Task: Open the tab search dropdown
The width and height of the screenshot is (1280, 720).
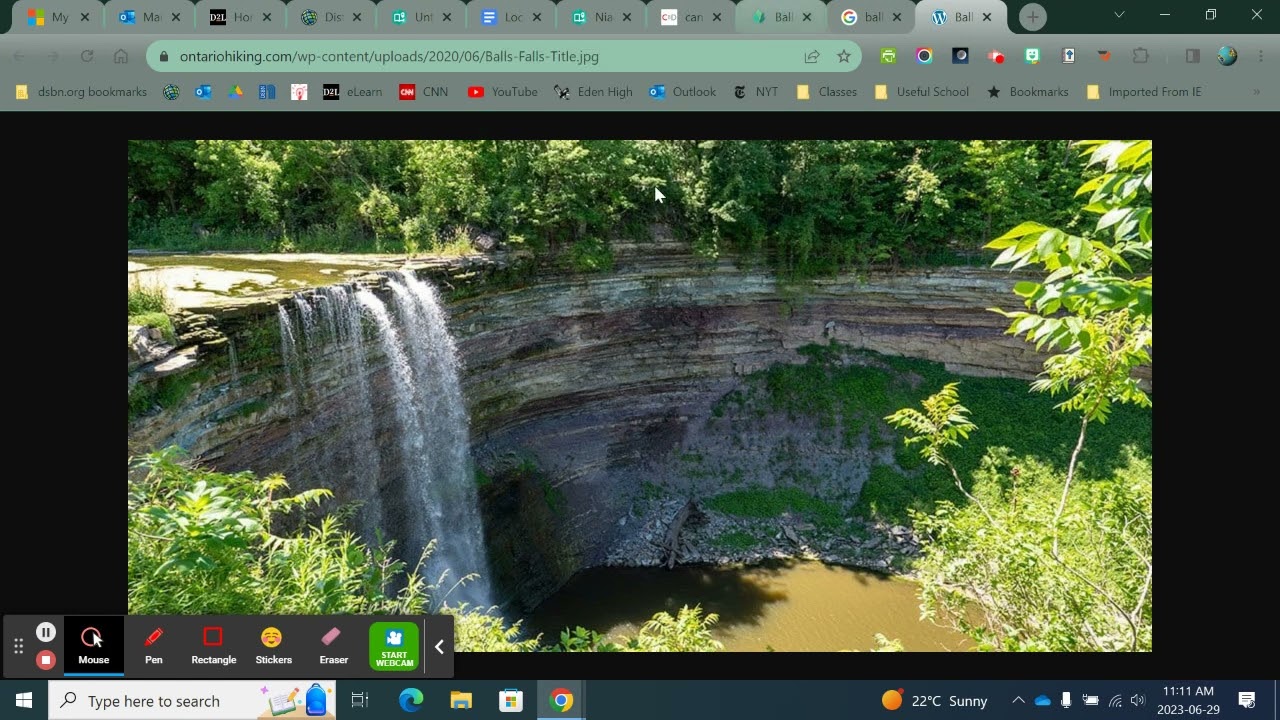Action: 1119,15
